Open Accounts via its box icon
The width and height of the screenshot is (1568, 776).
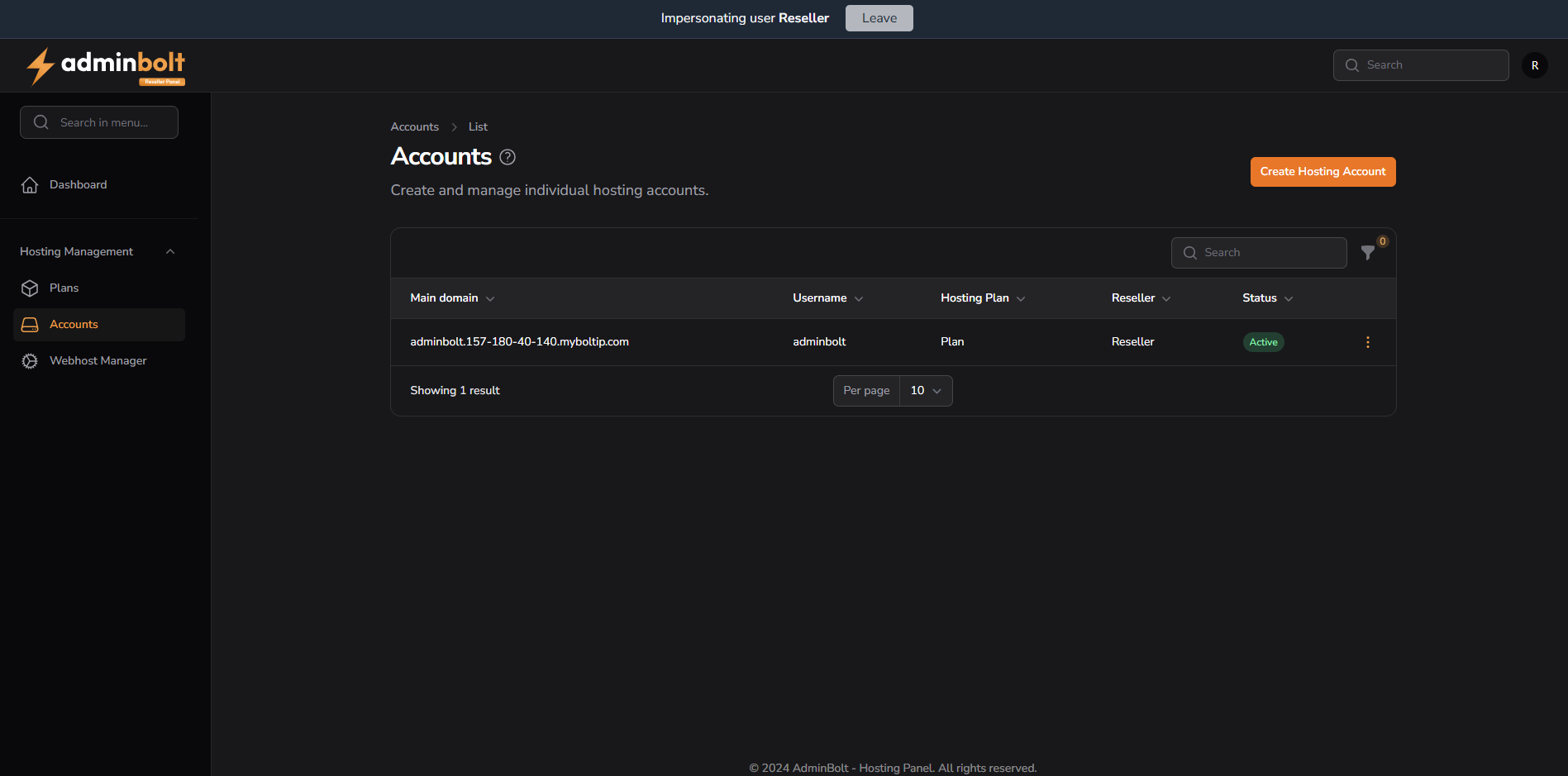[x=30, y=324]
